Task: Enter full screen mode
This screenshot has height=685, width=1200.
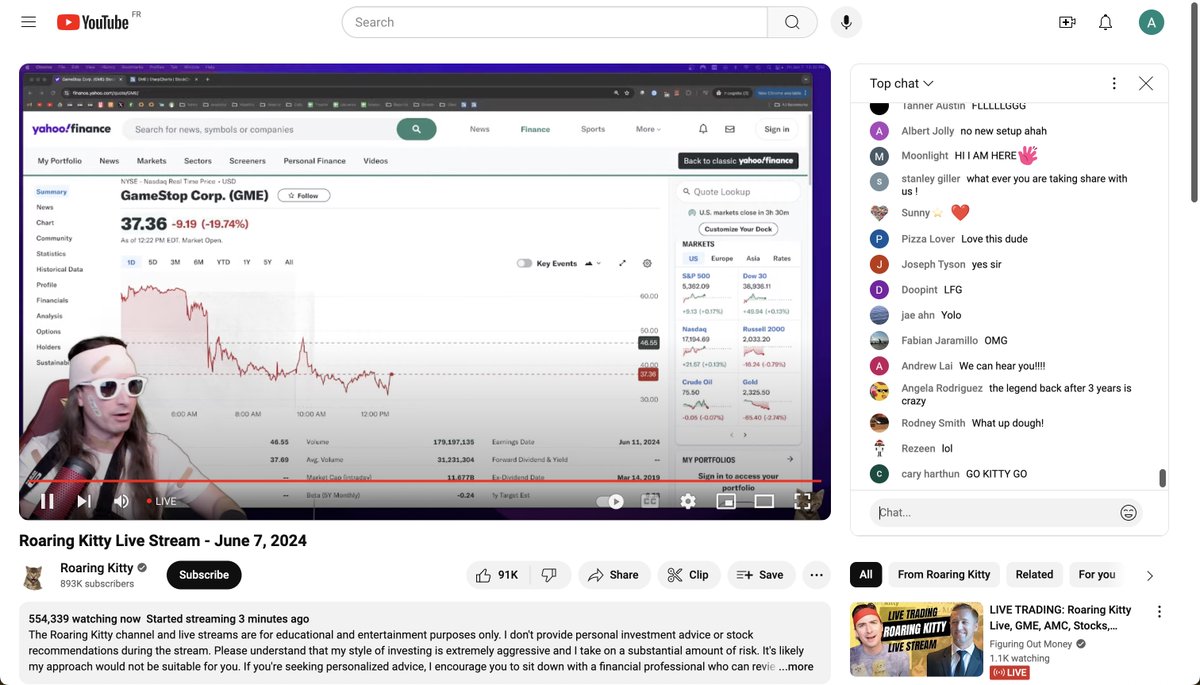Action: point(802,501)
